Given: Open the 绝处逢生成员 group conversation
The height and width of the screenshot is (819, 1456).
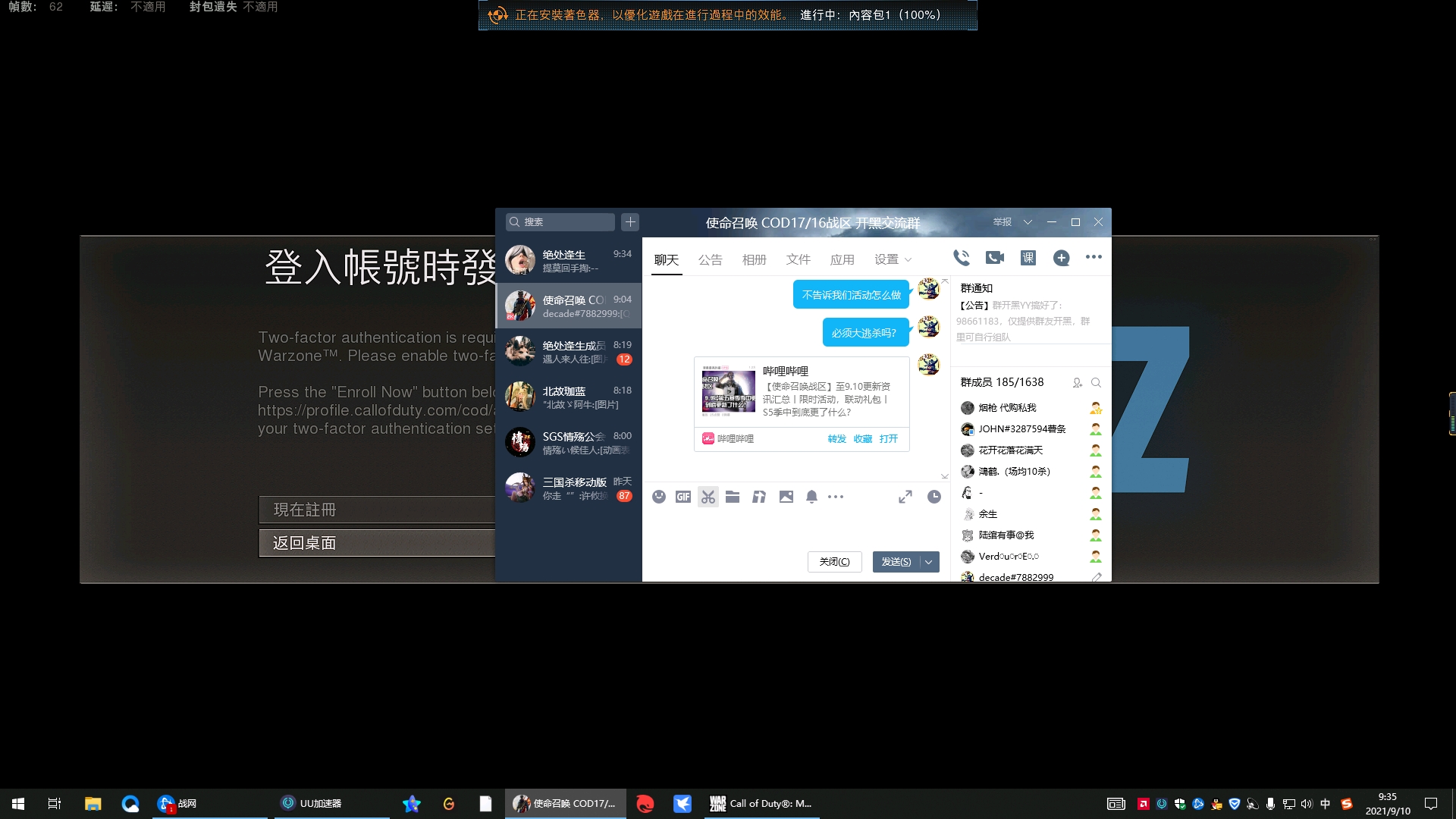Looking at the screenshot, I should point(569,351).
